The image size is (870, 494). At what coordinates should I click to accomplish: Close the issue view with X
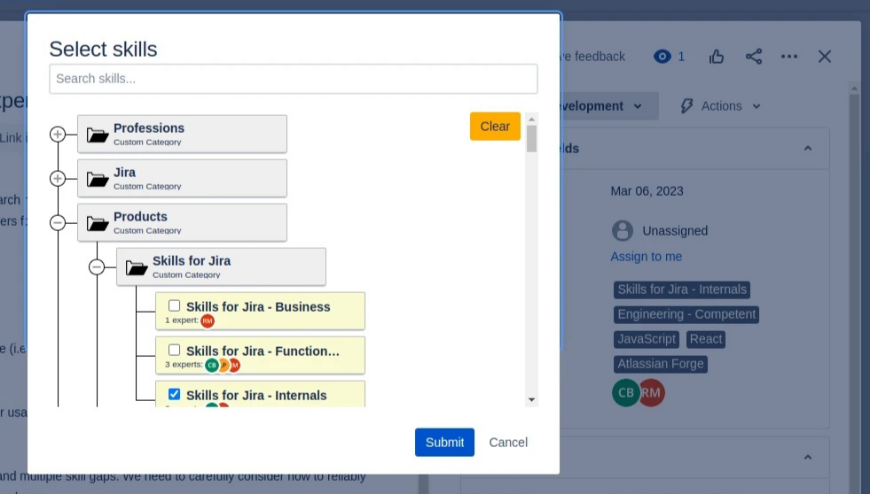pyautogui.click(x=825, y=57)
